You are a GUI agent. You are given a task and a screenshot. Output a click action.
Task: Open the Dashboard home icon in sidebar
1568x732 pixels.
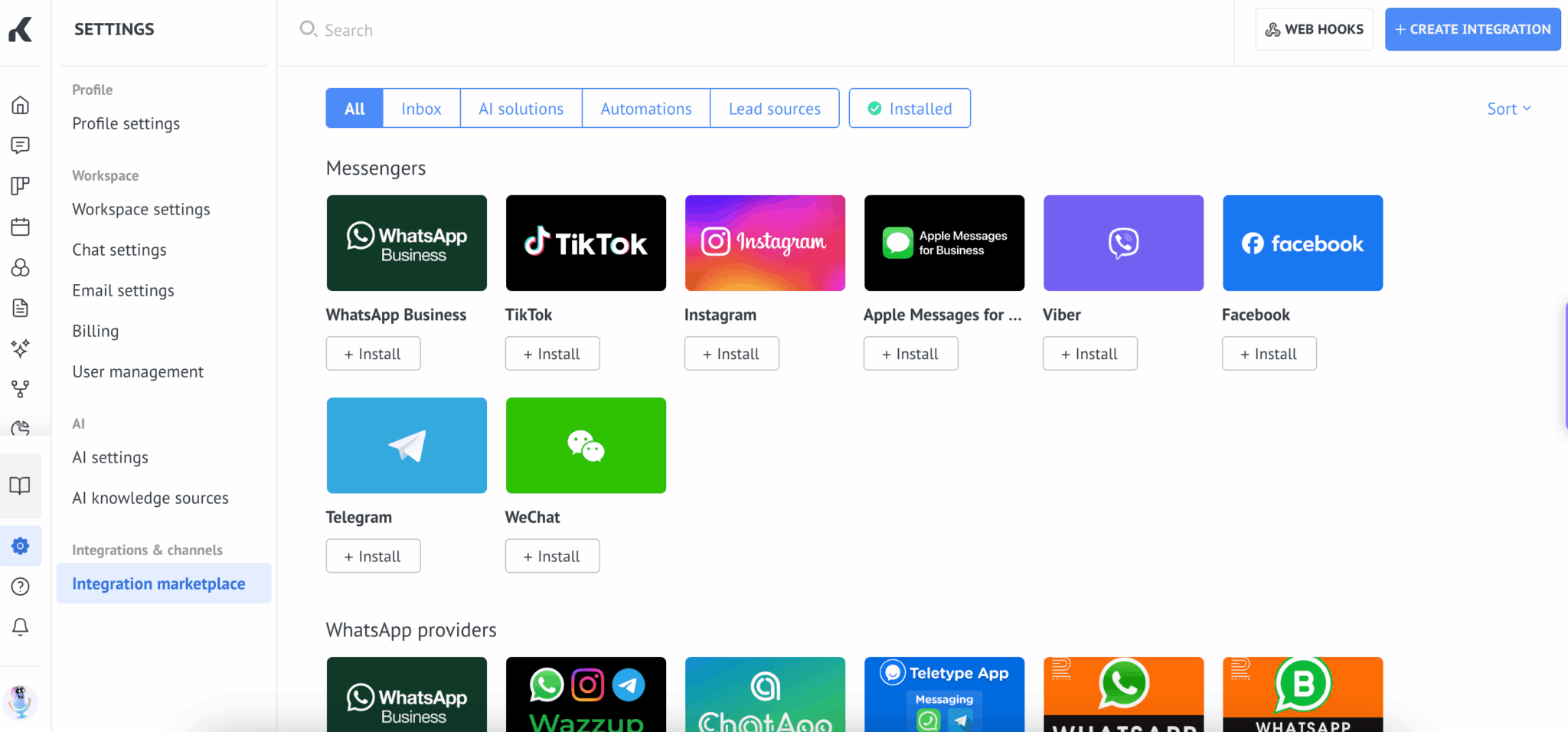coord(21,105)
